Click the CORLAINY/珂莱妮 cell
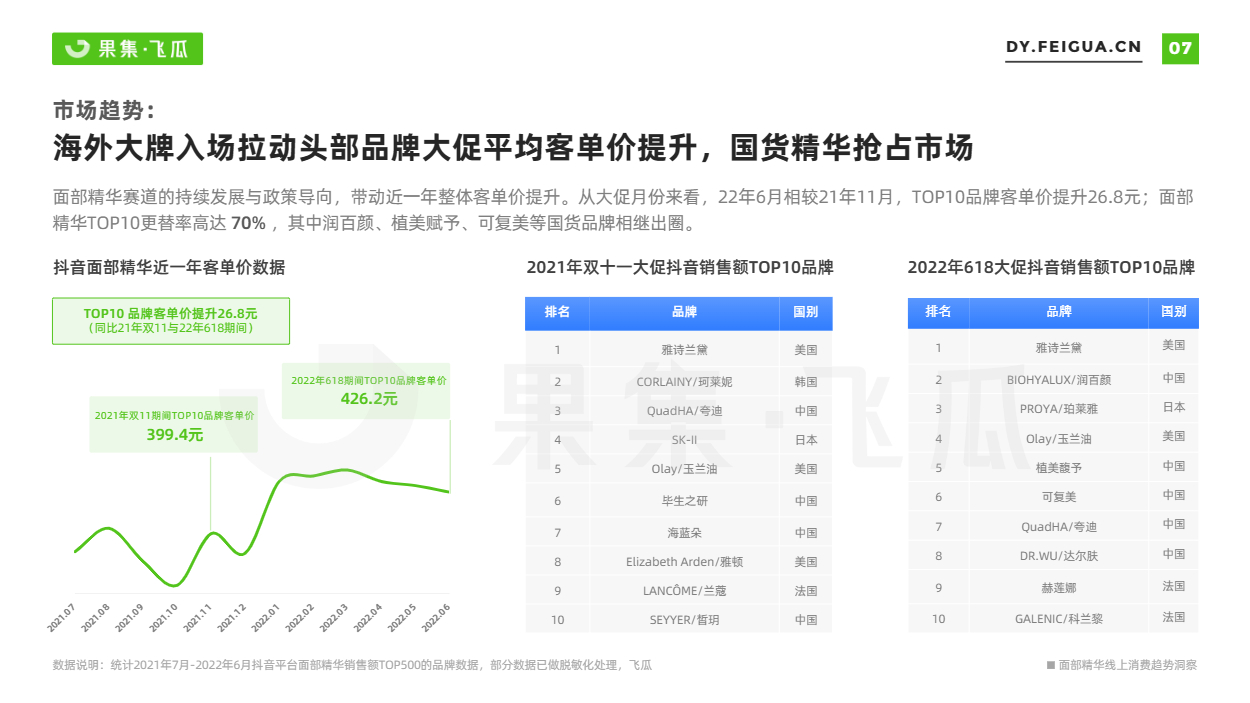This screenshot has height=703, width=1250. click(x=684, y=382)
